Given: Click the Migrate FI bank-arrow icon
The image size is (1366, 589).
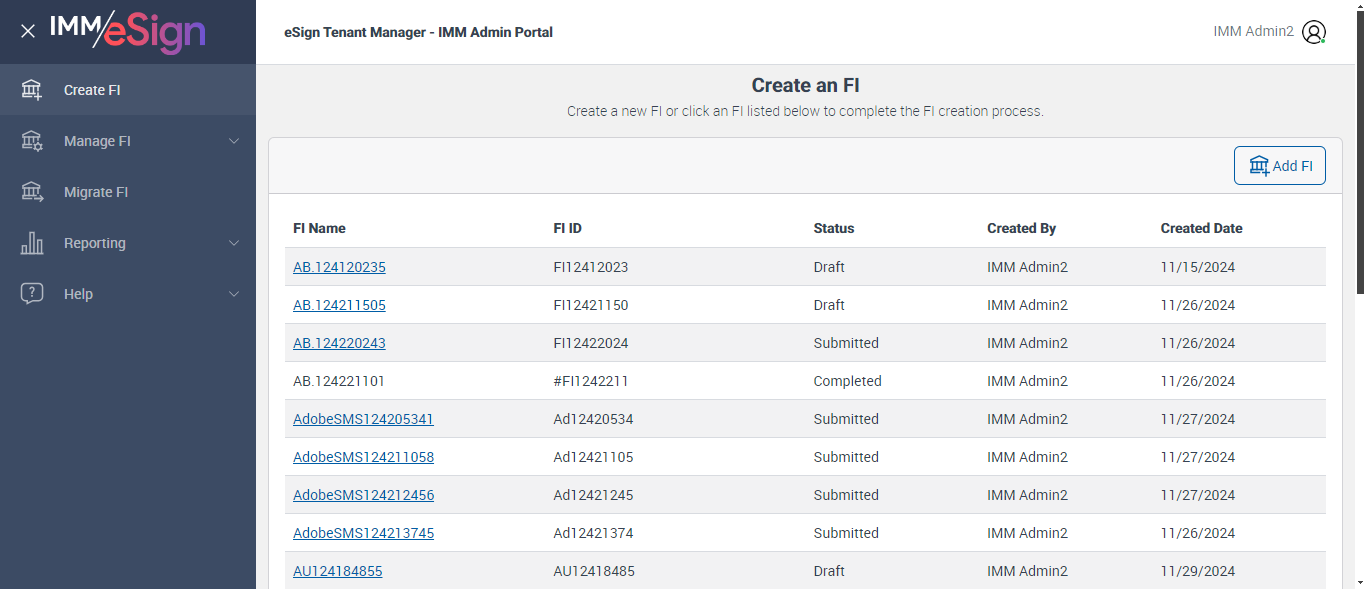Looking at the screenshot, I should pos(32,192).
